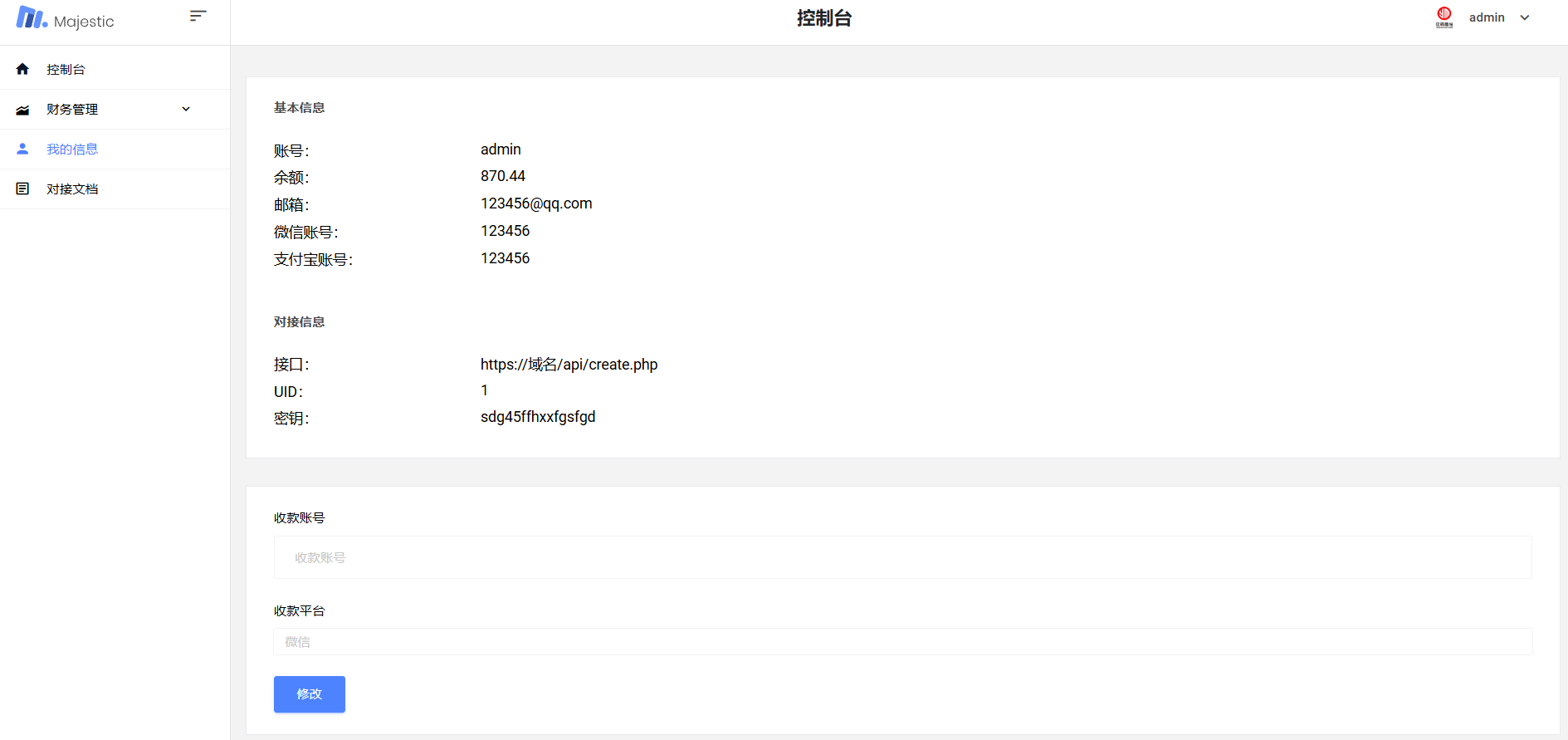Click the API URL https://域名/api/create.php
Image resolution: width=1568 pixels, height=740 pixels.
pyautogui.click(x=569, y=365)
